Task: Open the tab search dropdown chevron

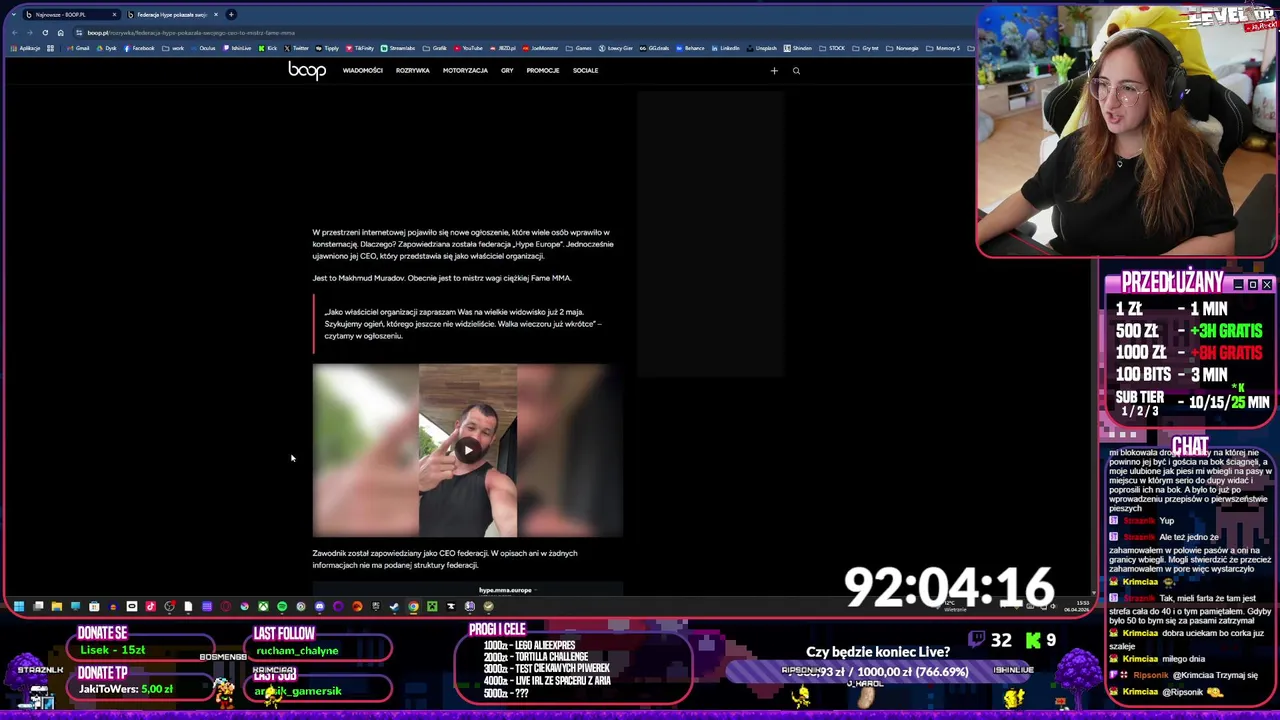Action: (x=14, y=14)
